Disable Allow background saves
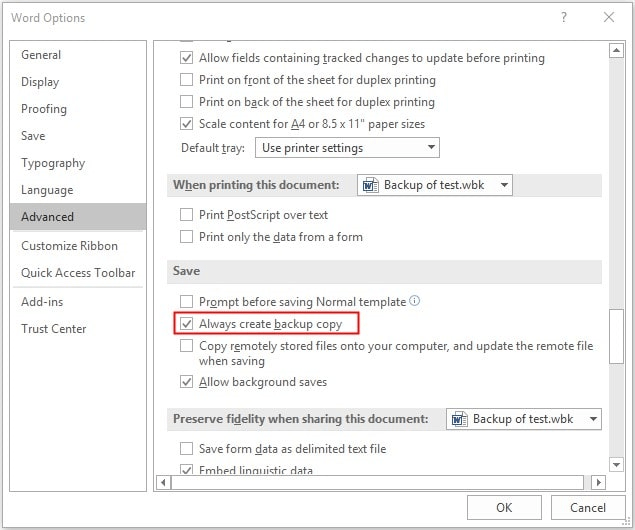The width and height of the screenshot is (635, 530). coord(186,382)
